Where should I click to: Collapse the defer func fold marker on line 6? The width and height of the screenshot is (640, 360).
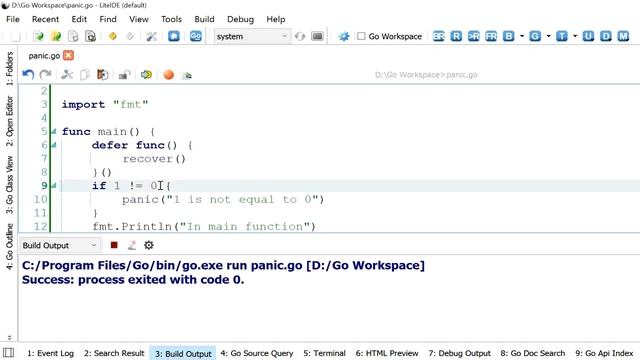pyautogui.click(x=53, y=145)
